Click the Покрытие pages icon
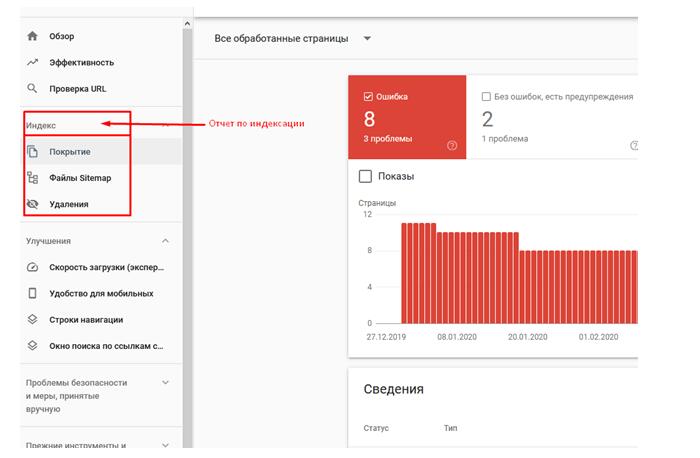 pyautogui.click(x=32, y=152)
